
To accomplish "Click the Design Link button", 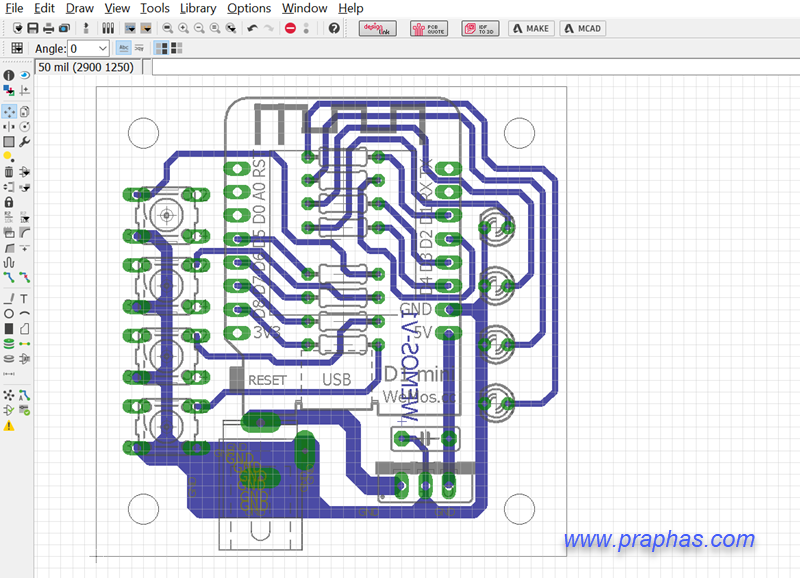I will point(377,29).
